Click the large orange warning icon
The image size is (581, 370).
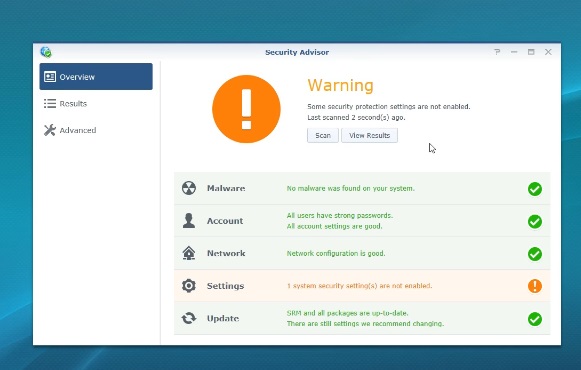pyautogui.click(x=246, y=109)
